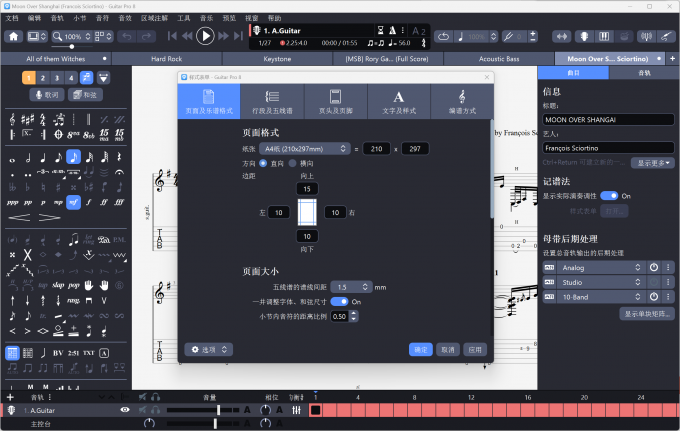Image resolution: width=680 pixels, height=431 pixels.
Task: Switch to the Acoustic Bass file tab
Action: point(499,59)
